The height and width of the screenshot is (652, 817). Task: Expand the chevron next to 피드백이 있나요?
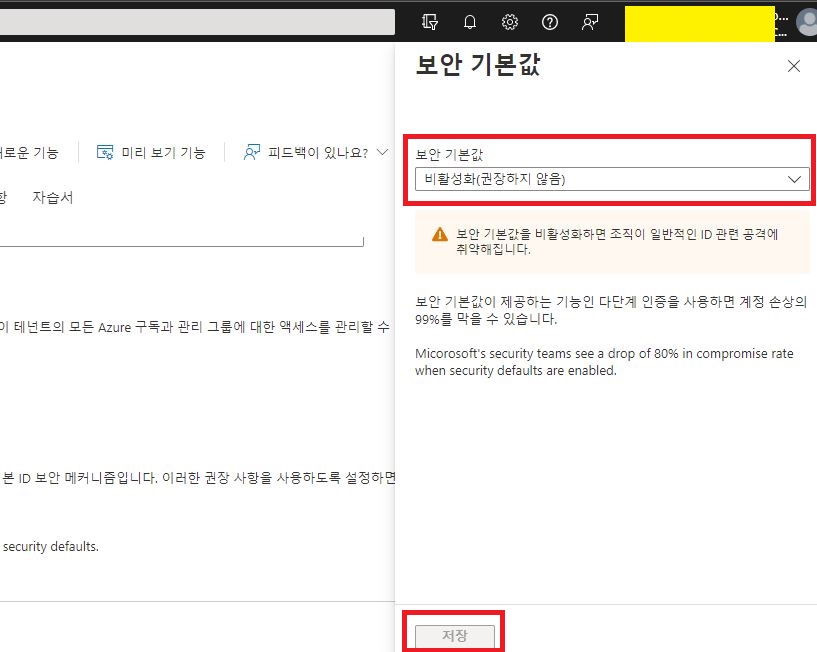[382, 152]
